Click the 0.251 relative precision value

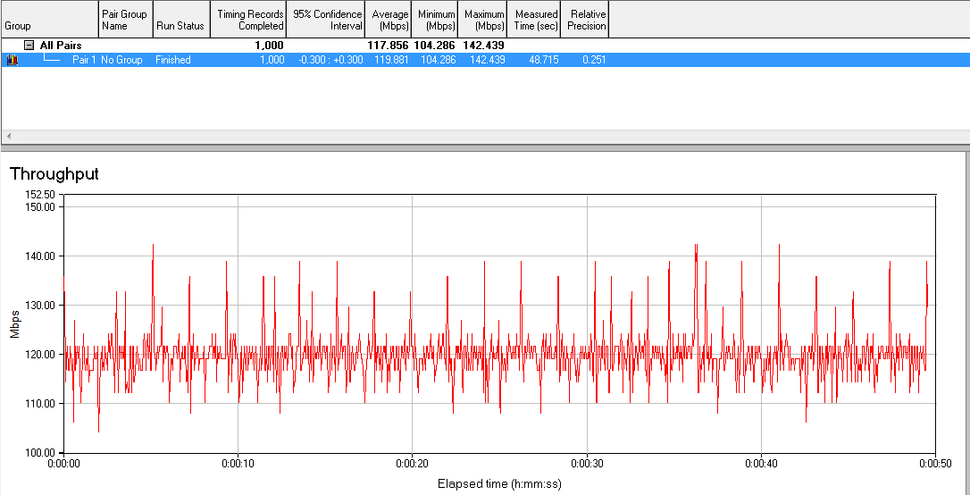(594, 60)
